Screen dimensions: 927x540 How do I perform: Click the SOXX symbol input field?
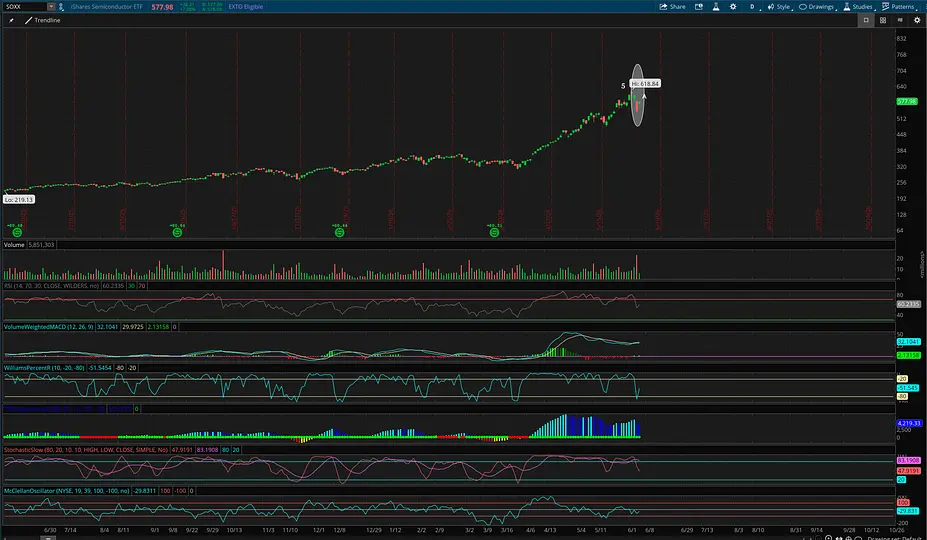(x=25, y=7)
